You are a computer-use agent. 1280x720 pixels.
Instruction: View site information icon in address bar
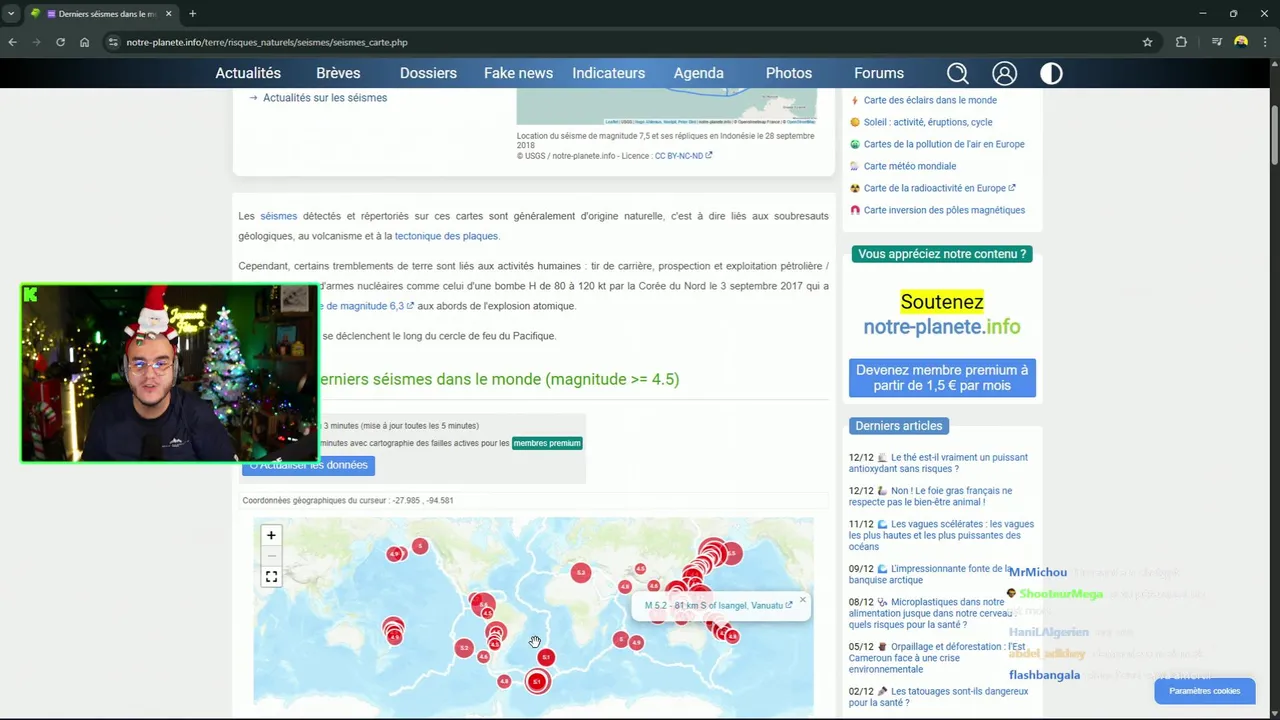[113, 42]
